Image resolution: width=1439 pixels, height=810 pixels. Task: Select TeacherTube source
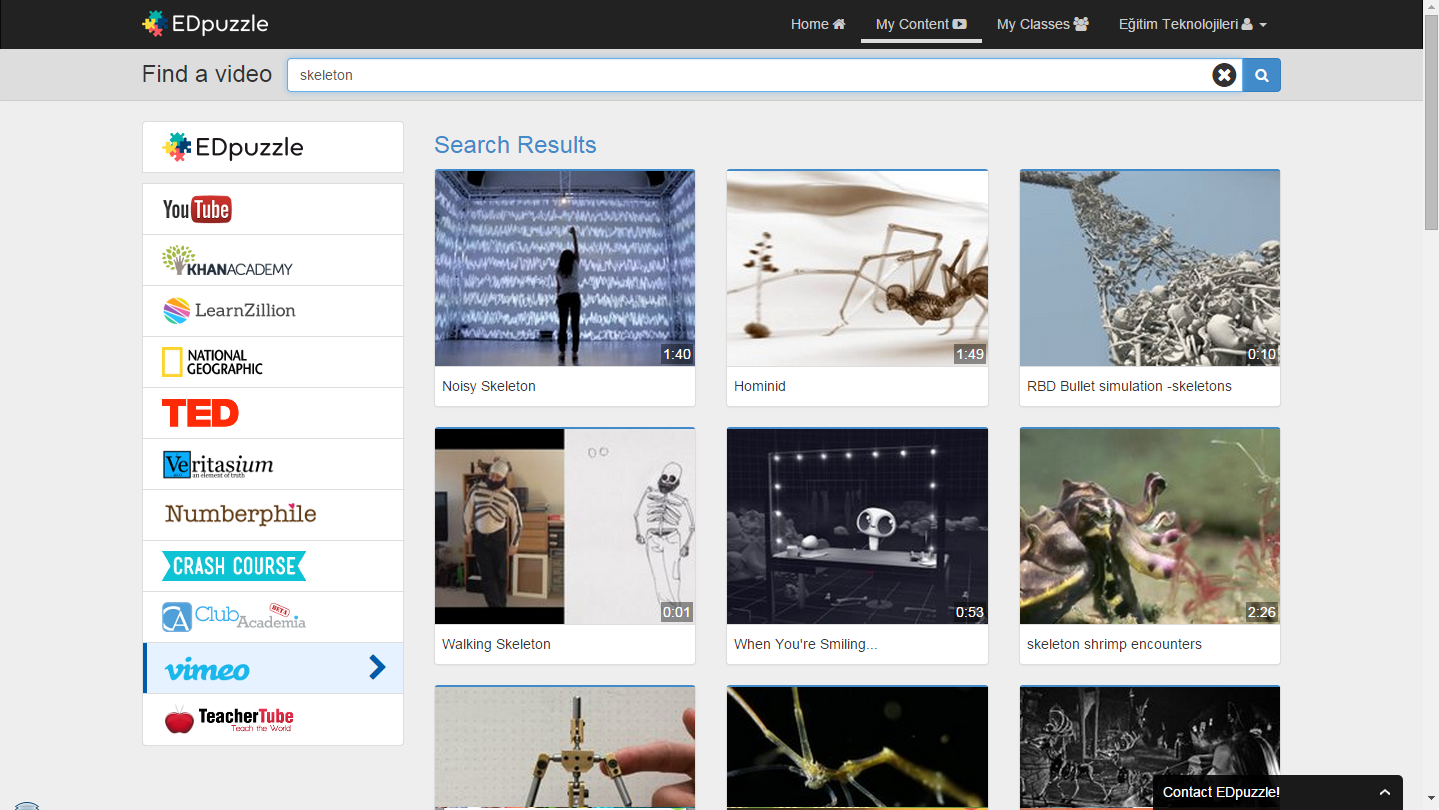pos(273,719)
